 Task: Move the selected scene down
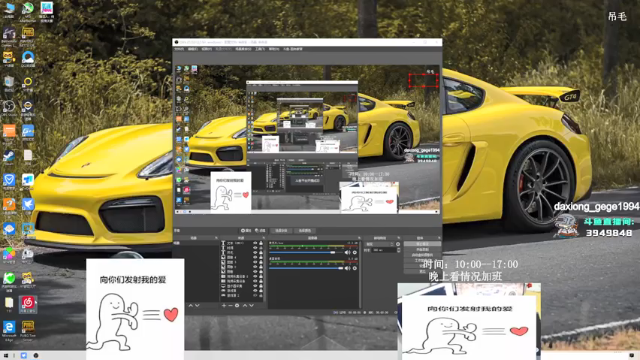(198, 305)
